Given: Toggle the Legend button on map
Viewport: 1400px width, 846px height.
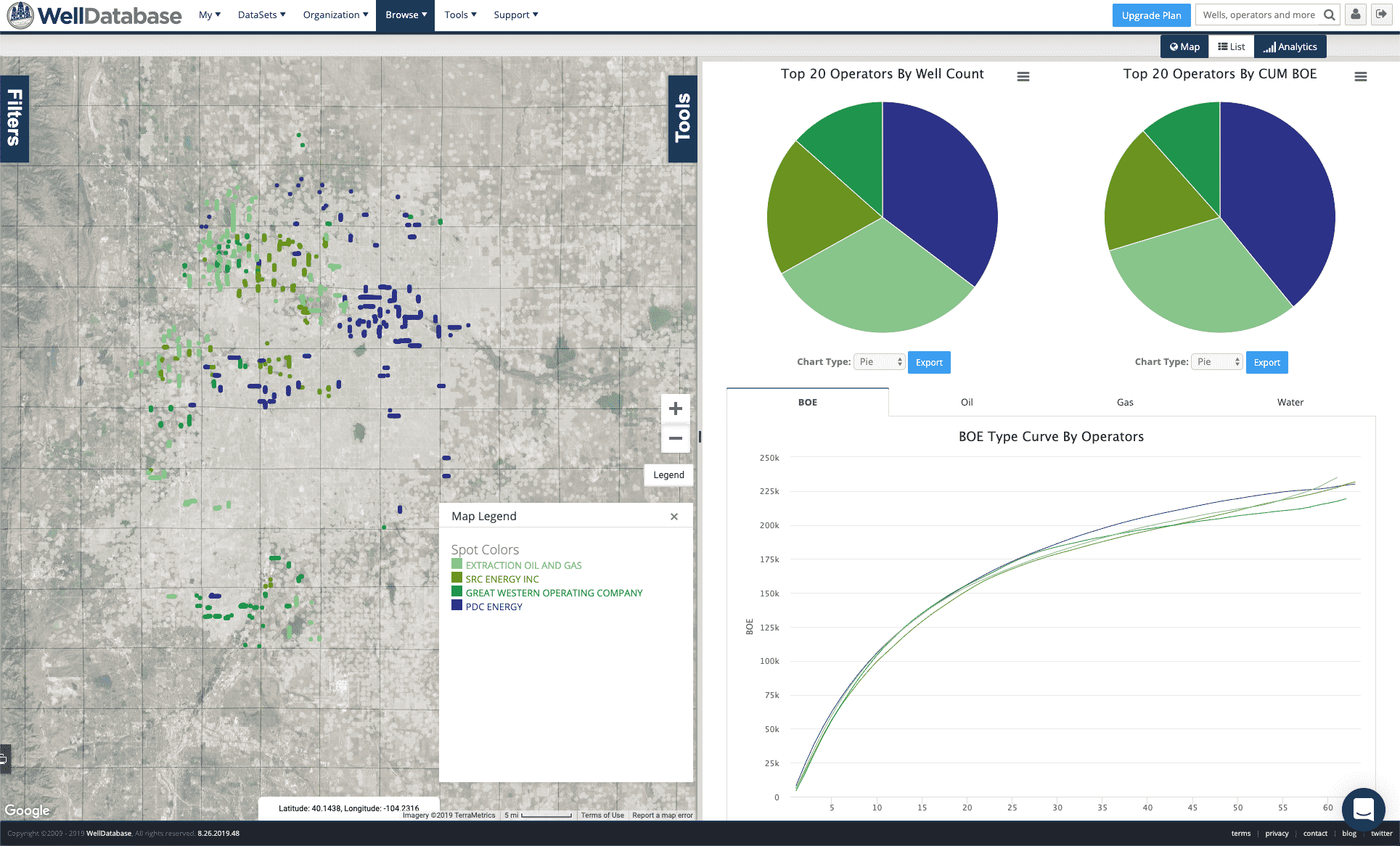Looking at the screenshot, I should 668,475.
